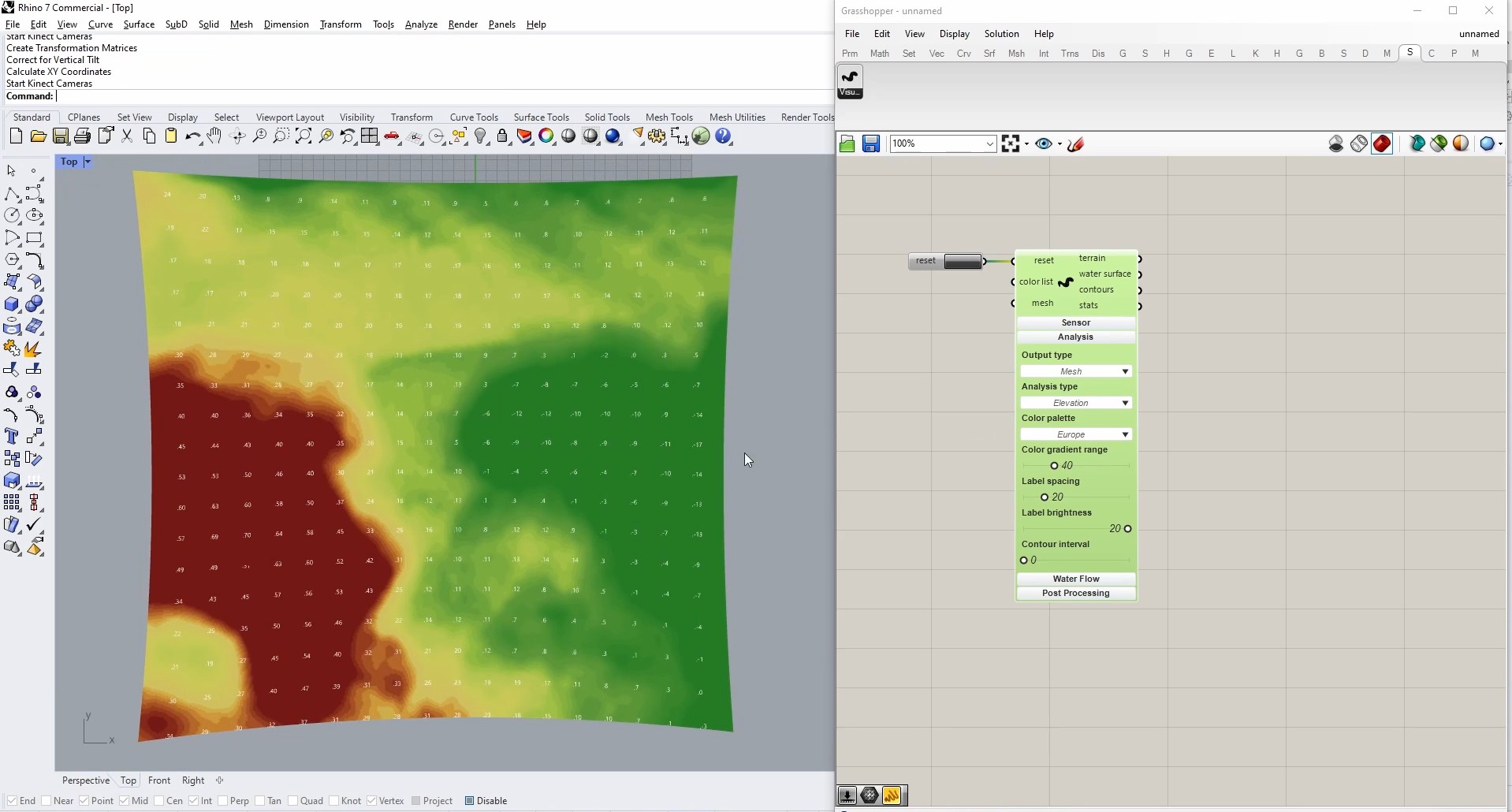Click the Visualisation component icon in Grasshopper ribbon
This screenshot has width=1512, height=812.
pos(850,82)
